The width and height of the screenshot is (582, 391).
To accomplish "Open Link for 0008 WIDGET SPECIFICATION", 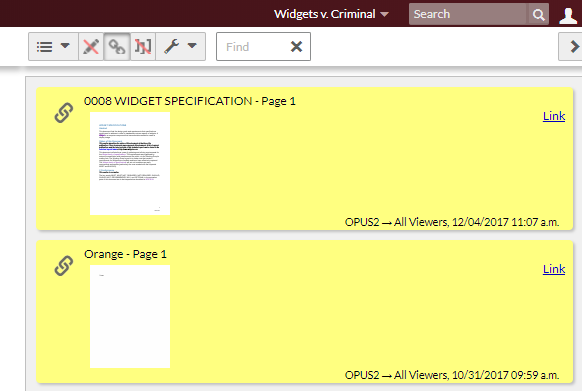I will [554, 116].
